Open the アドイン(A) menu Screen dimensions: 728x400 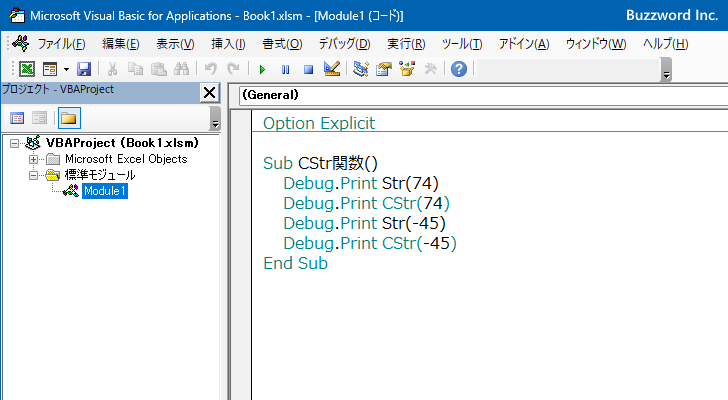524,44
